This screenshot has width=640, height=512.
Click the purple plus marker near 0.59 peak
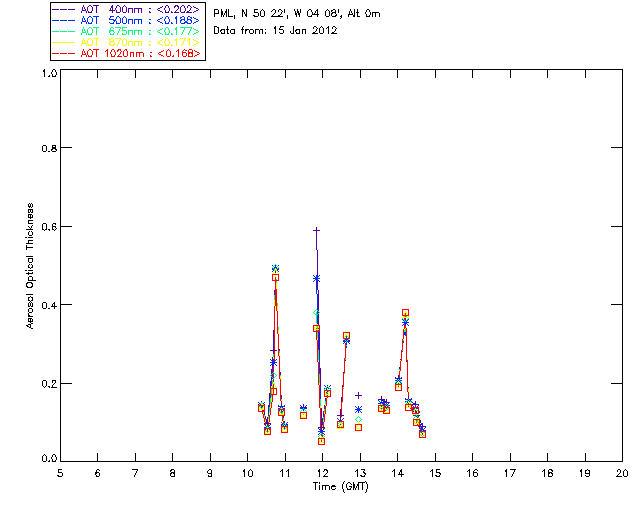coord(316,231)
